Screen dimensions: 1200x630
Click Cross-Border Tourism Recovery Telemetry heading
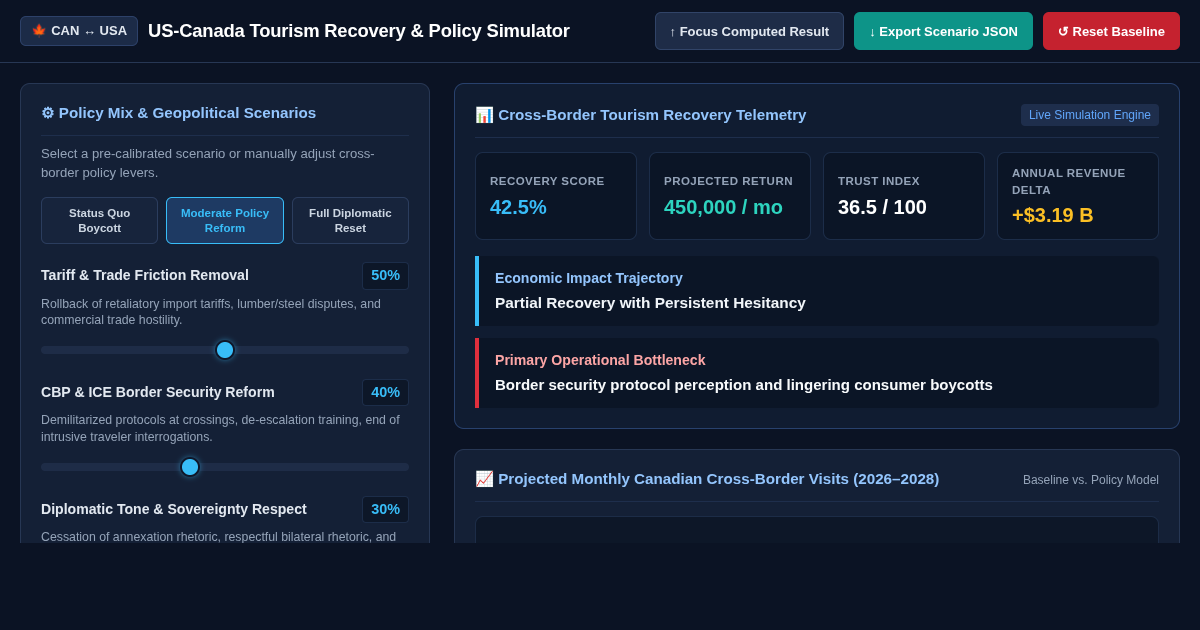pos(641,115)
